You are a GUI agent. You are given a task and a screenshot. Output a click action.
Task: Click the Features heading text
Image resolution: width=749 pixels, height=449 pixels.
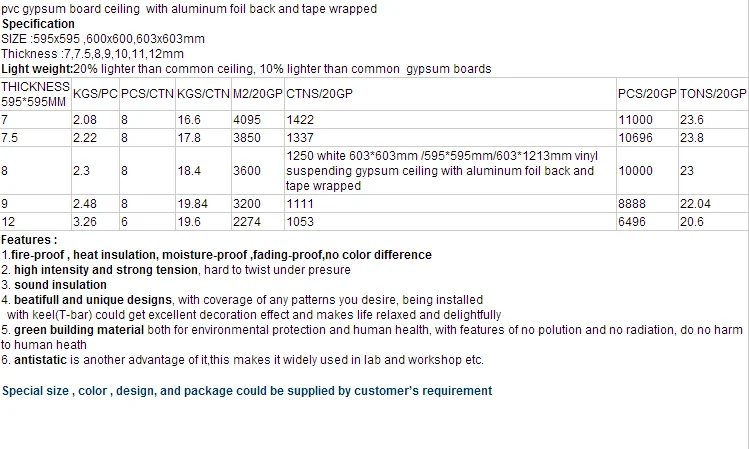[29, 240]
